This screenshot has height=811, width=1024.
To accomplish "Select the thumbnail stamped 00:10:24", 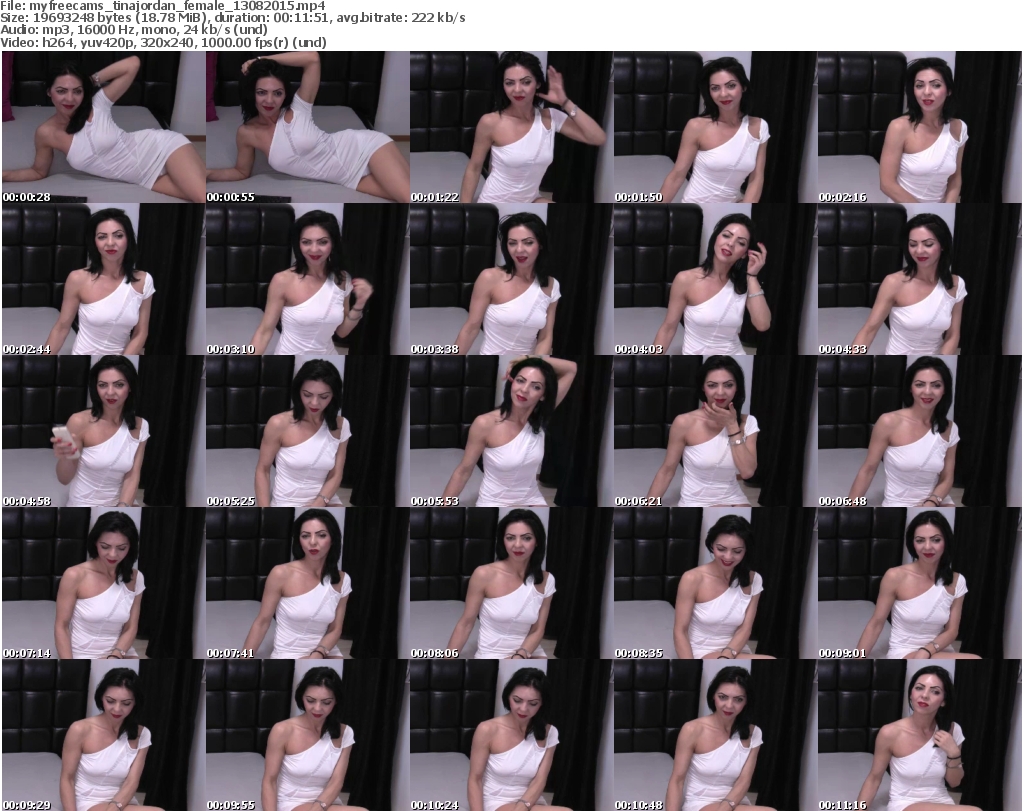I will pos(511,735).
